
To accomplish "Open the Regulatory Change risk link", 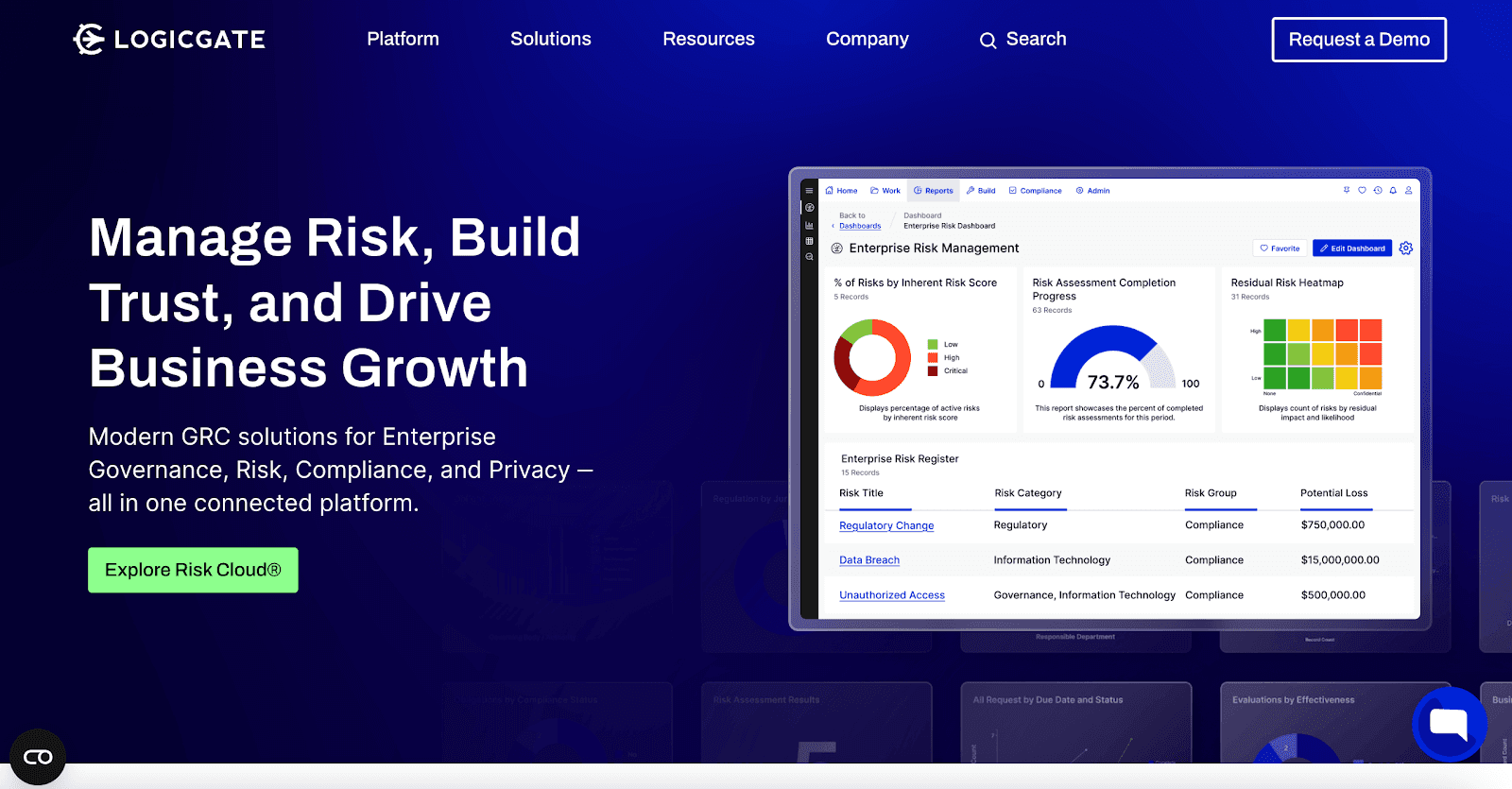I will tap(886, 525).
